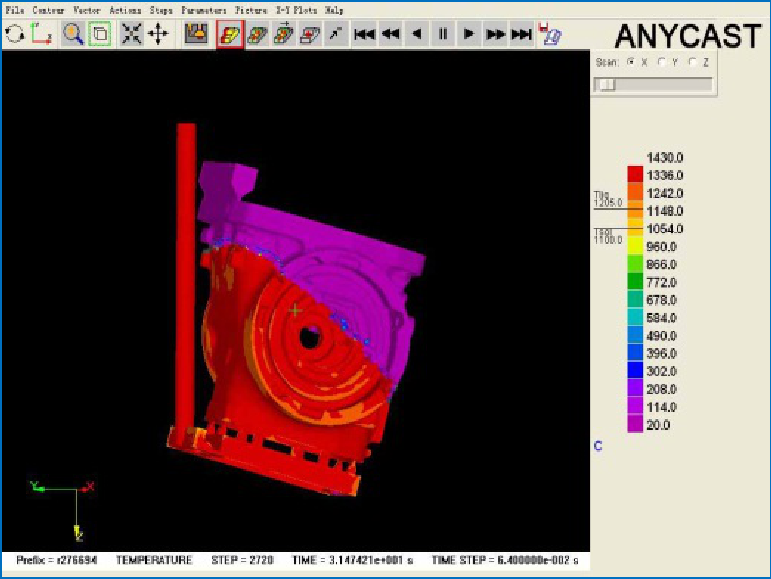Click the green zoom-box icon
Viewport: 771px width, 579px height.
click(x=100, y=34)
